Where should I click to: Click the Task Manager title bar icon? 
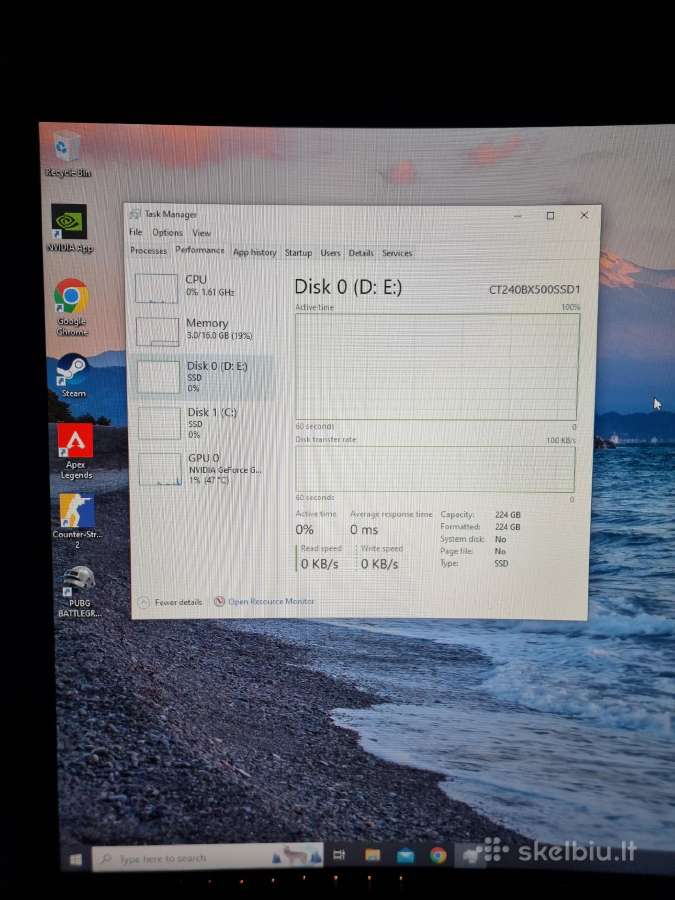click(x=135, y=214)
